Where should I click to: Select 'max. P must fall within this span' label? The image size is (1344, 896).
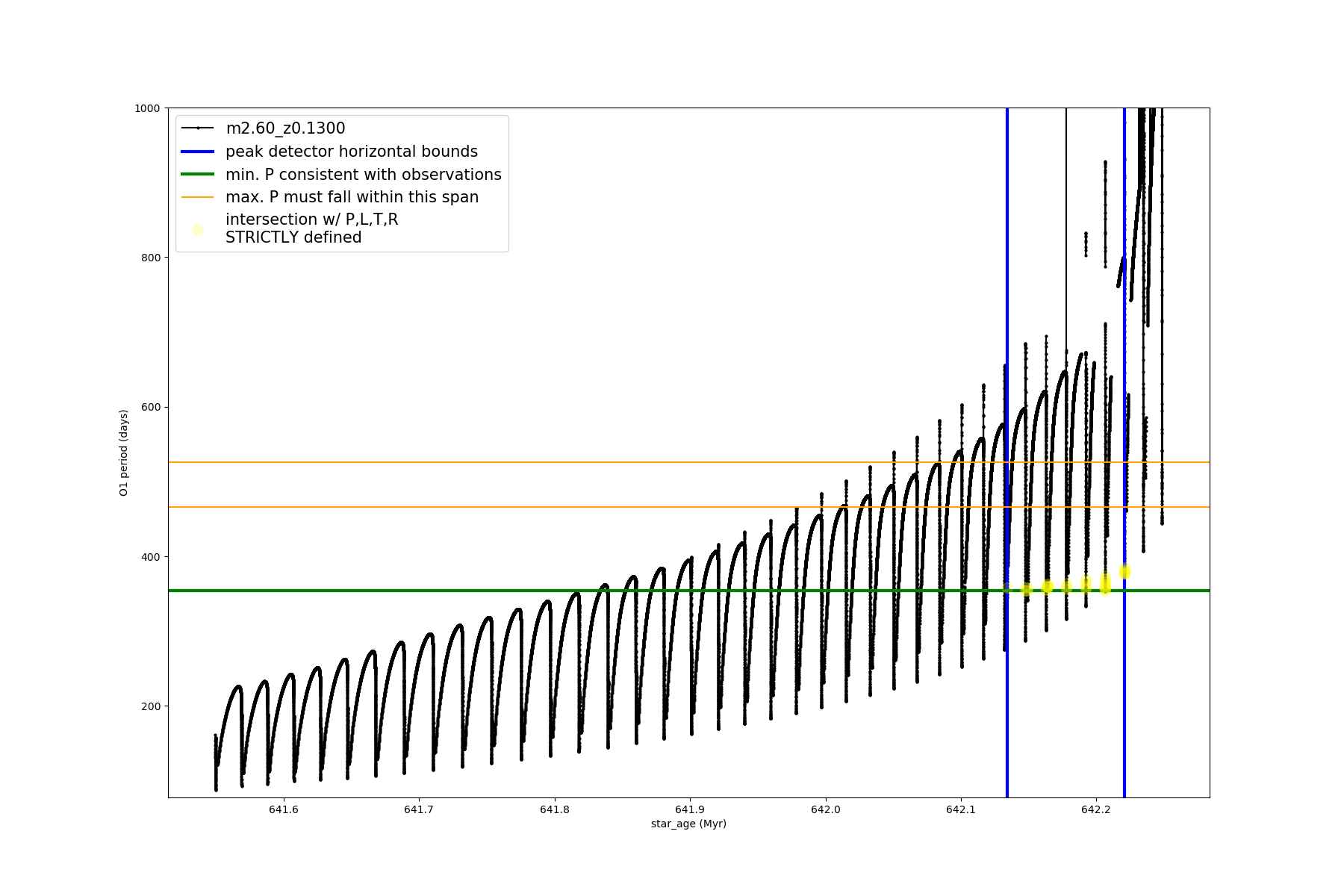[x=352, y=197]
